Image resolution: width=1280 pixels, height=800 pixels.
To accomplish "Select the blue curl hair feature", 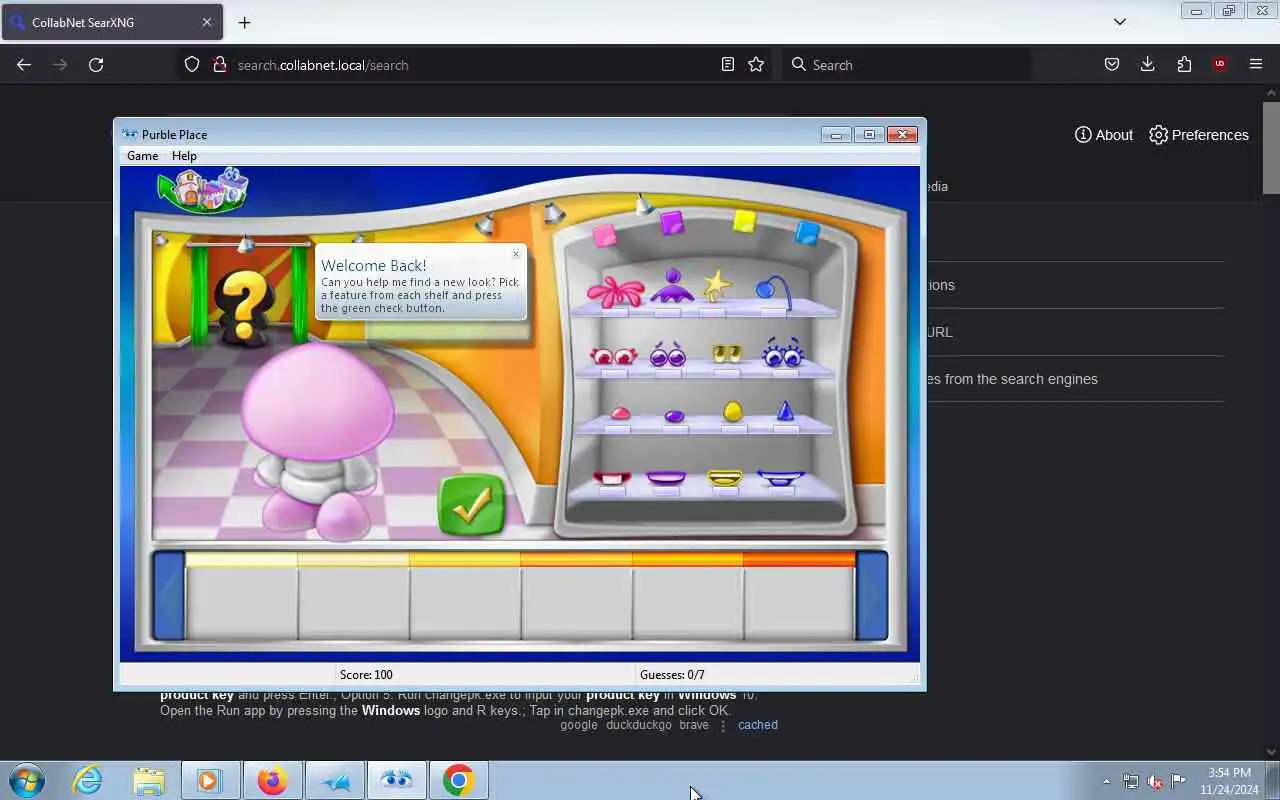I will [774, 291].
